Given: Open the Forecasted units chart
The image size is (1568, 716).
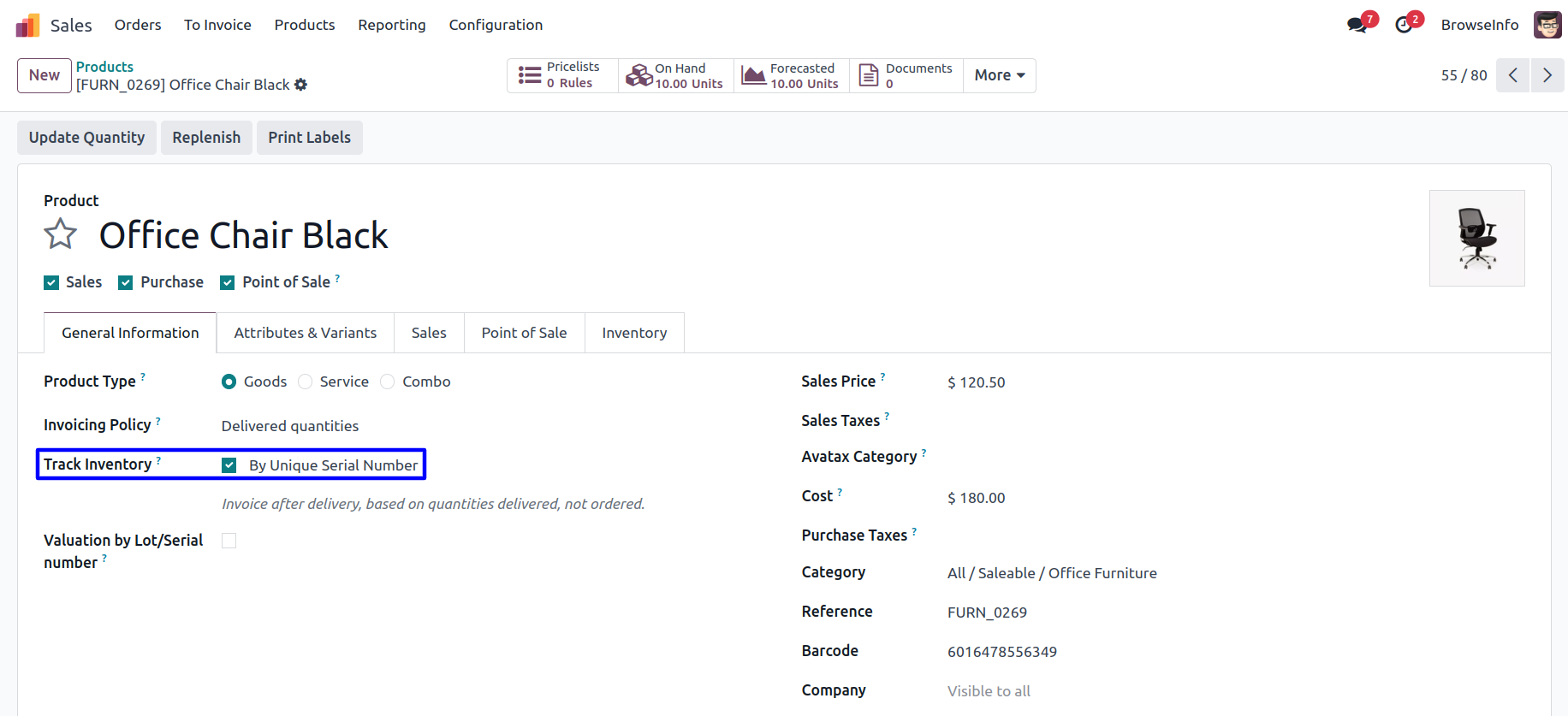Looking at the screenshot, I should (791, 75).
